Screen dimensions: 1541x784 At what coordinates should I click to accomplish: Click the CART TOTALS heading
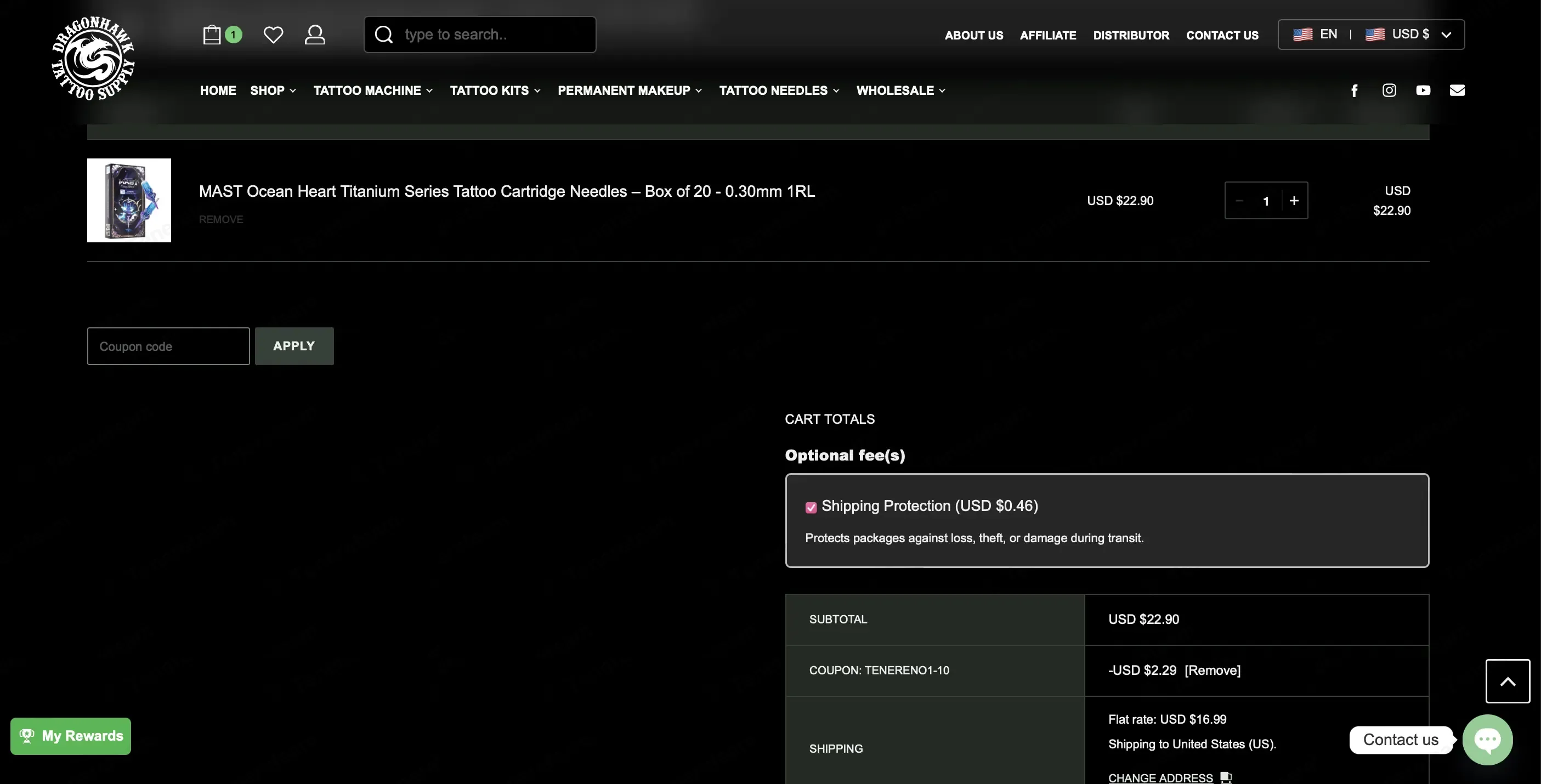click(x=830, y=419)
